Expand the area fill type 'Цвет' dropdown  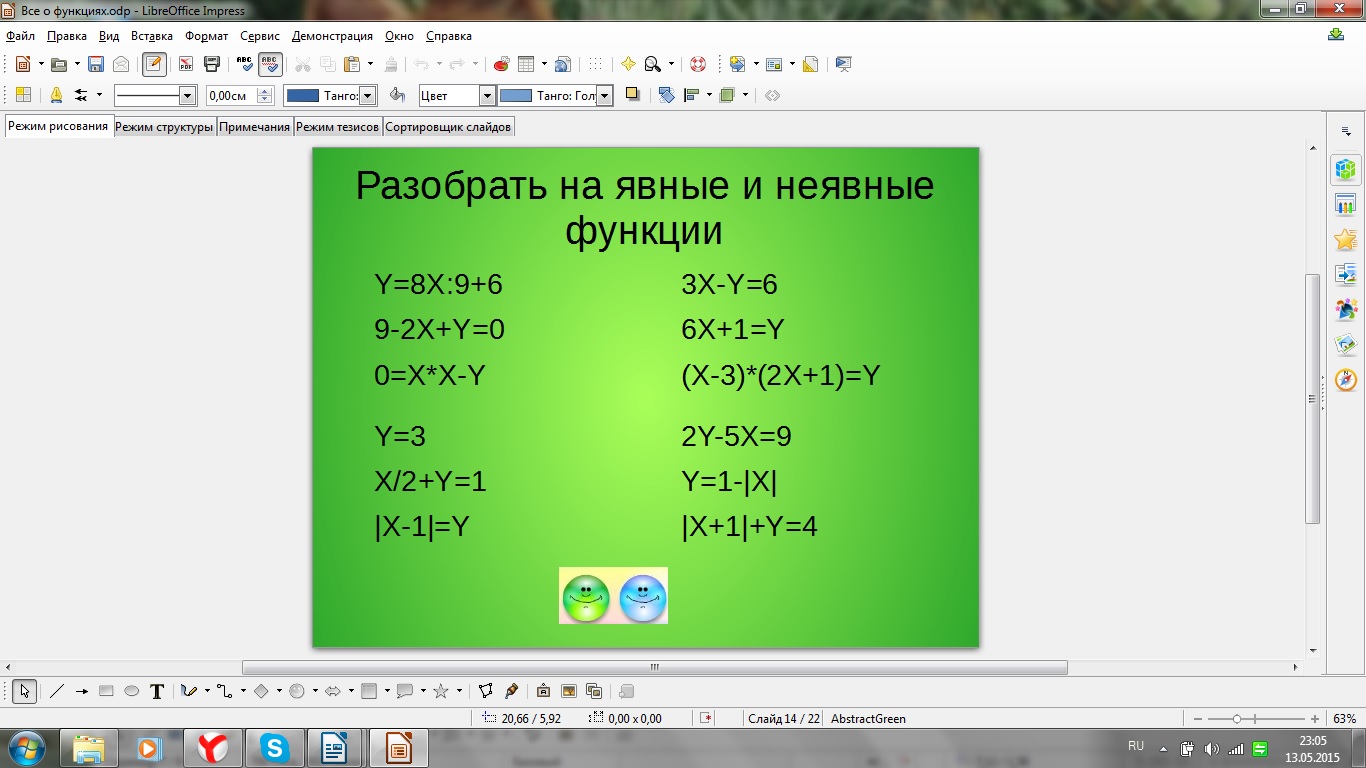tap(487, 96)
